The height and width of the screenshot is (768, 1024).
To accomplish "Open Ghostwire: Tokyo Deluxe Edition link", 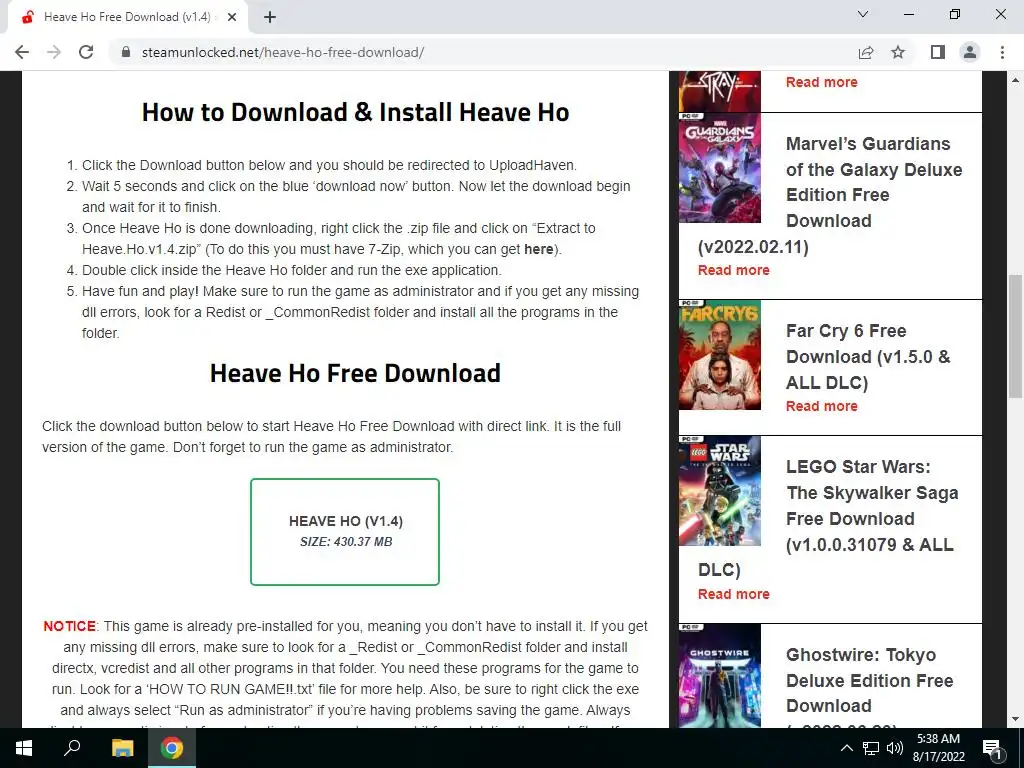I will [869, 680].
